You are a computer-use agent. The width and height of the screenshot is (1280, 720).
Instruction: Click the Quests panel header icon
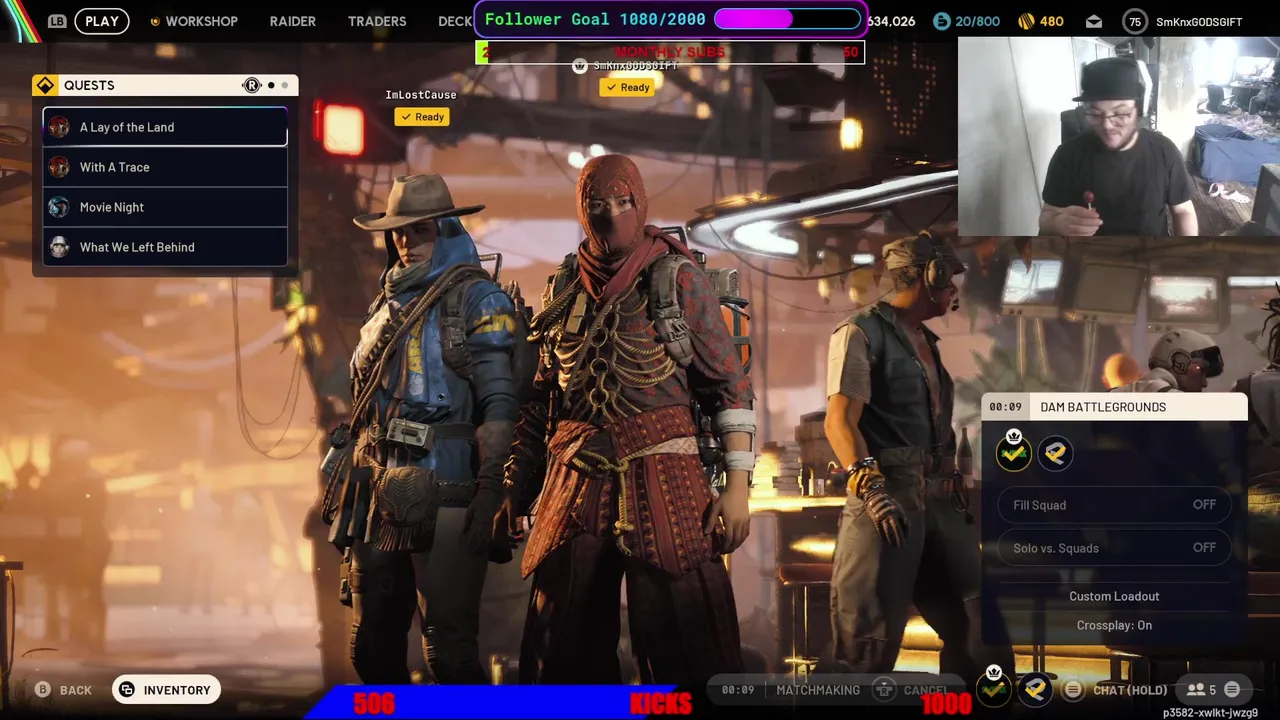pyautogui.click(x=45, y=85)
